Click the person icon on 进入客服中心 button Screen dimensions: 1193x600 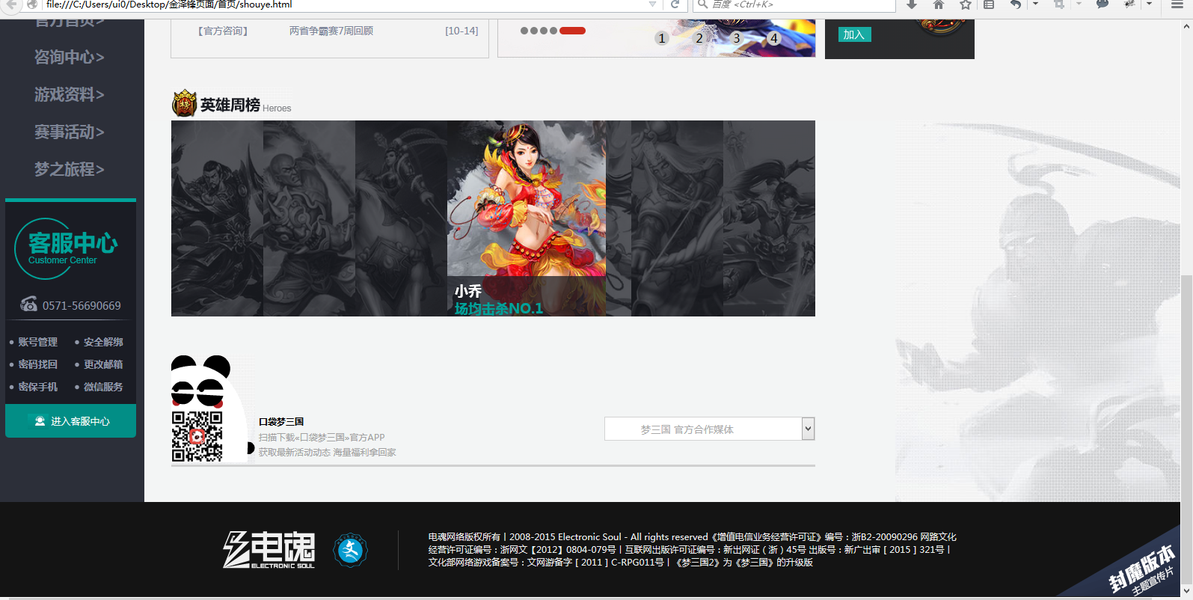pyautogui.click(x=38, y=421)
